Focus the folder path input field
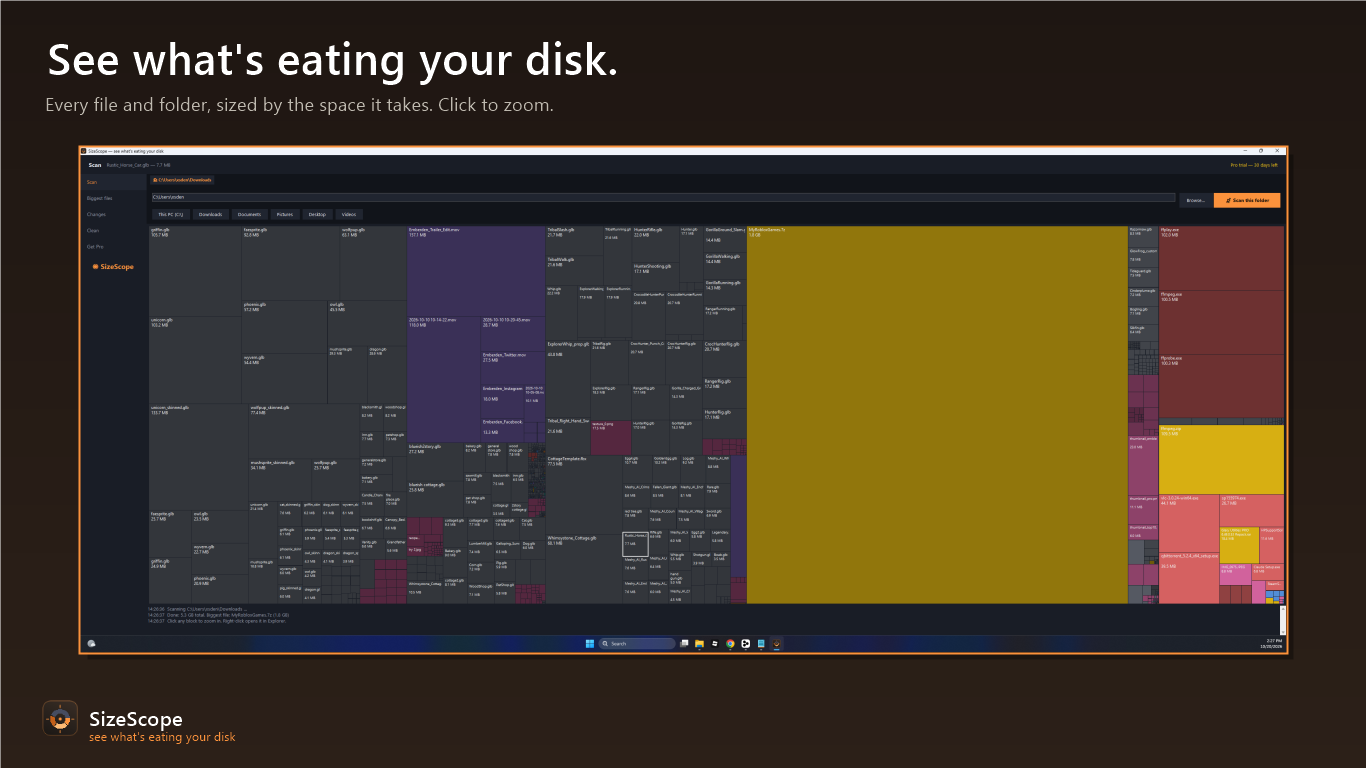 [663, 197]
